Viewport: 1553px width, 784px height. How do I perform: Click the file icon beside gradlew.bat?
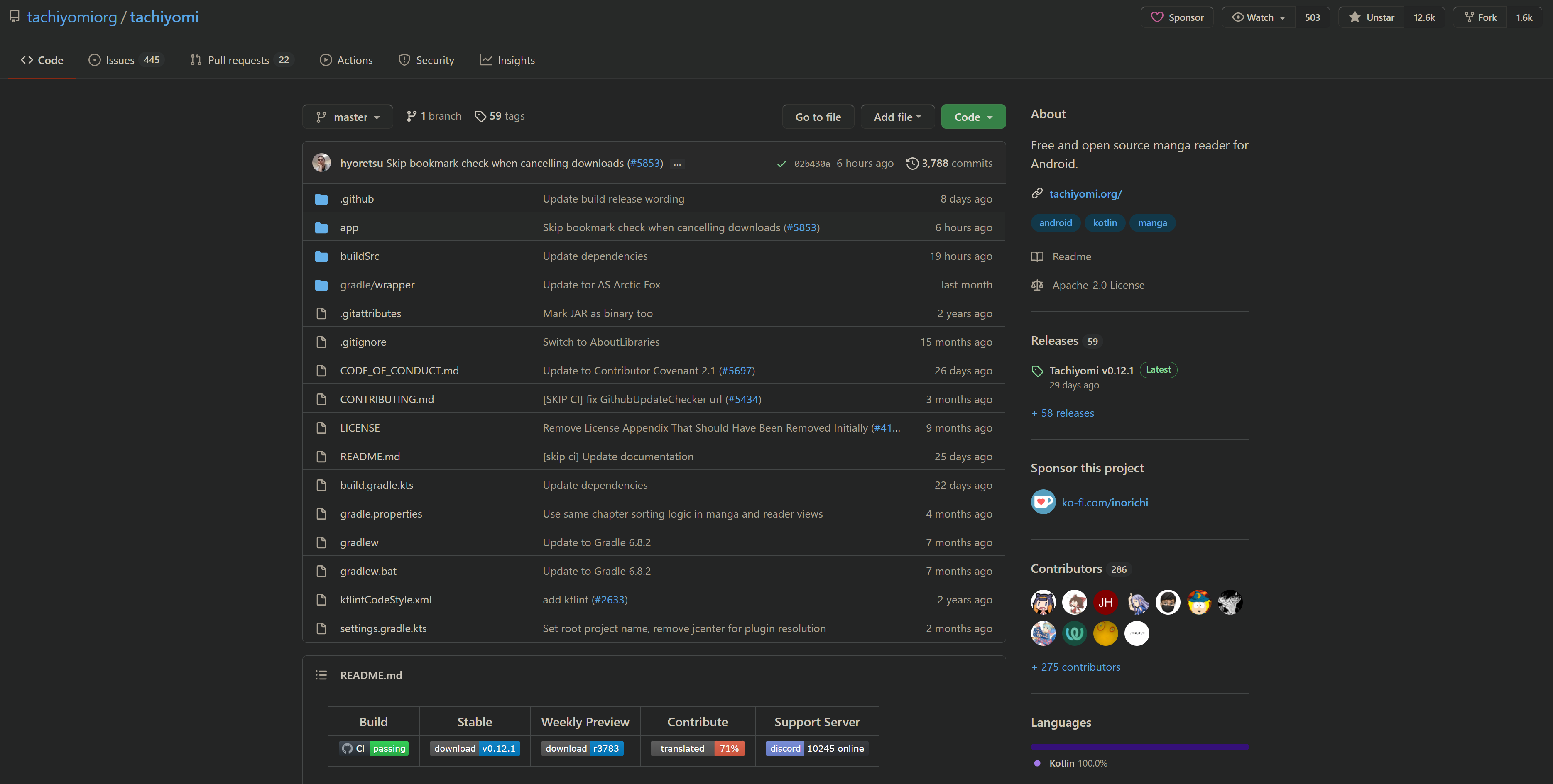321,571
